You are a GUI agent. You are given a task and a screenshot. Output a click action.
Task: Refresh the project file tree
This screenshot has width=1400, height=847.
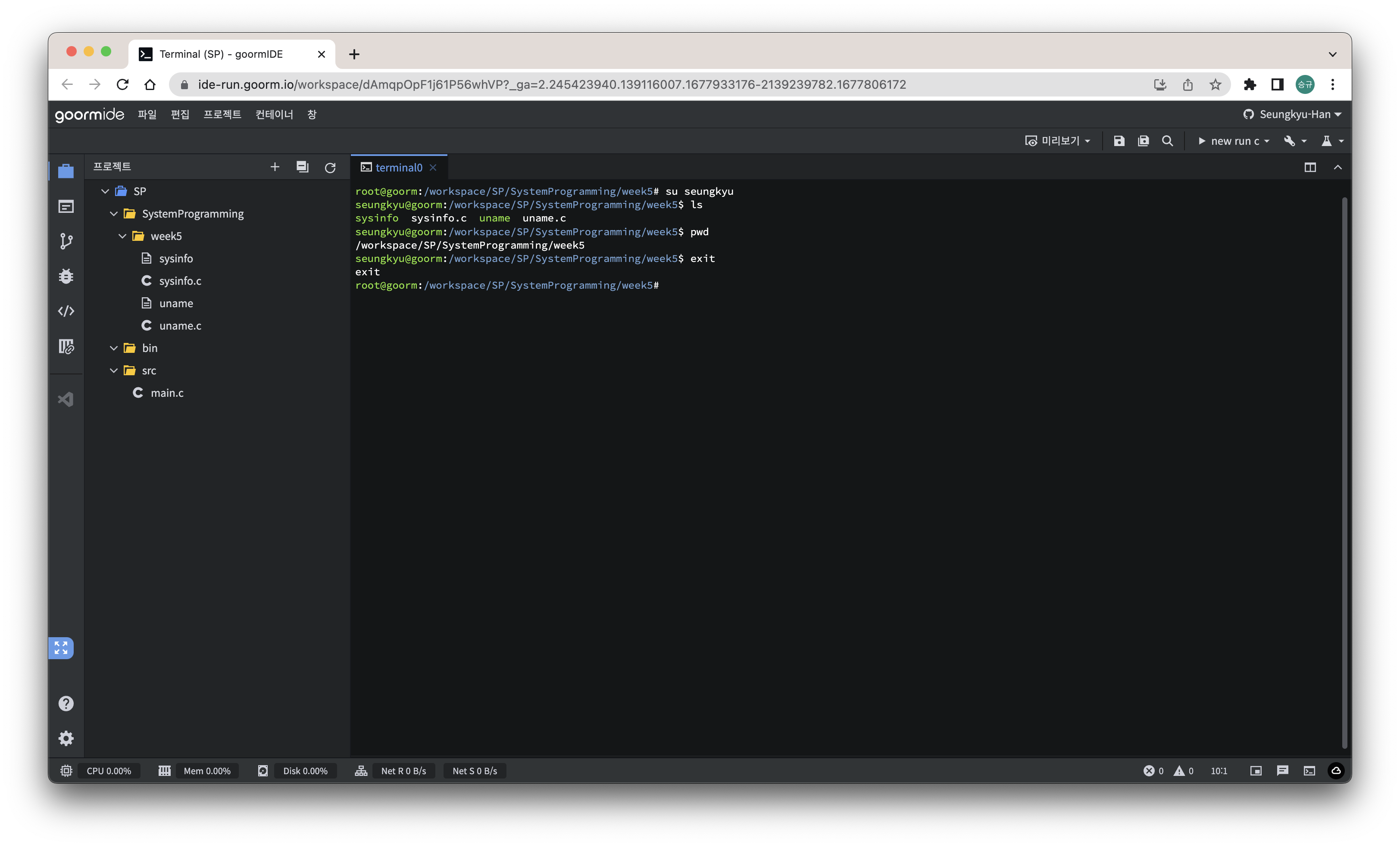pyautogui.click(x=330, y=168)
